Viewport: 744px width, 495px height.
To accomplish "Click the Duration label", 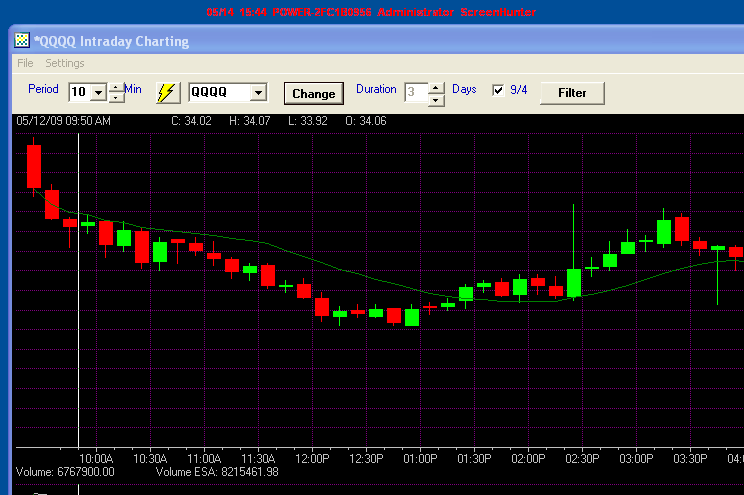I will click(376, 89).
